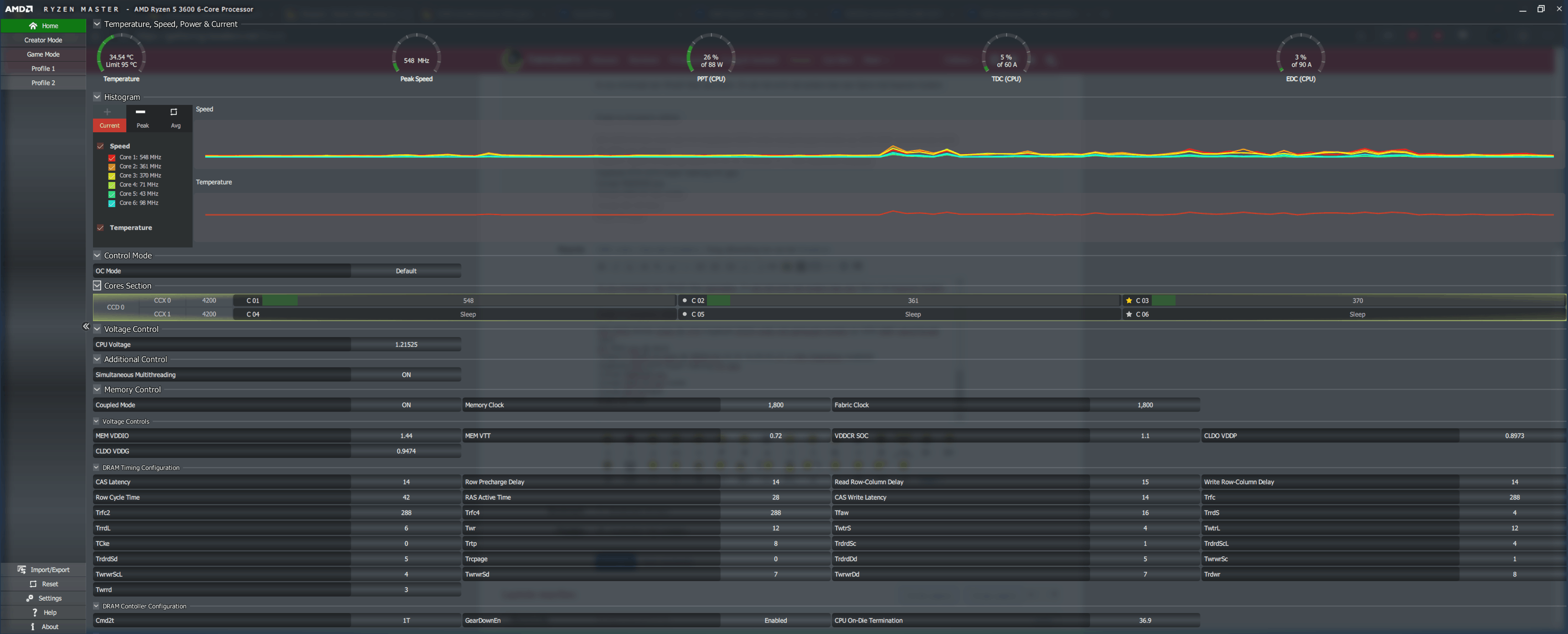The image size is (1568, 634).
Task: Click the Help question mark icon
Action: [x=34, y=612]
